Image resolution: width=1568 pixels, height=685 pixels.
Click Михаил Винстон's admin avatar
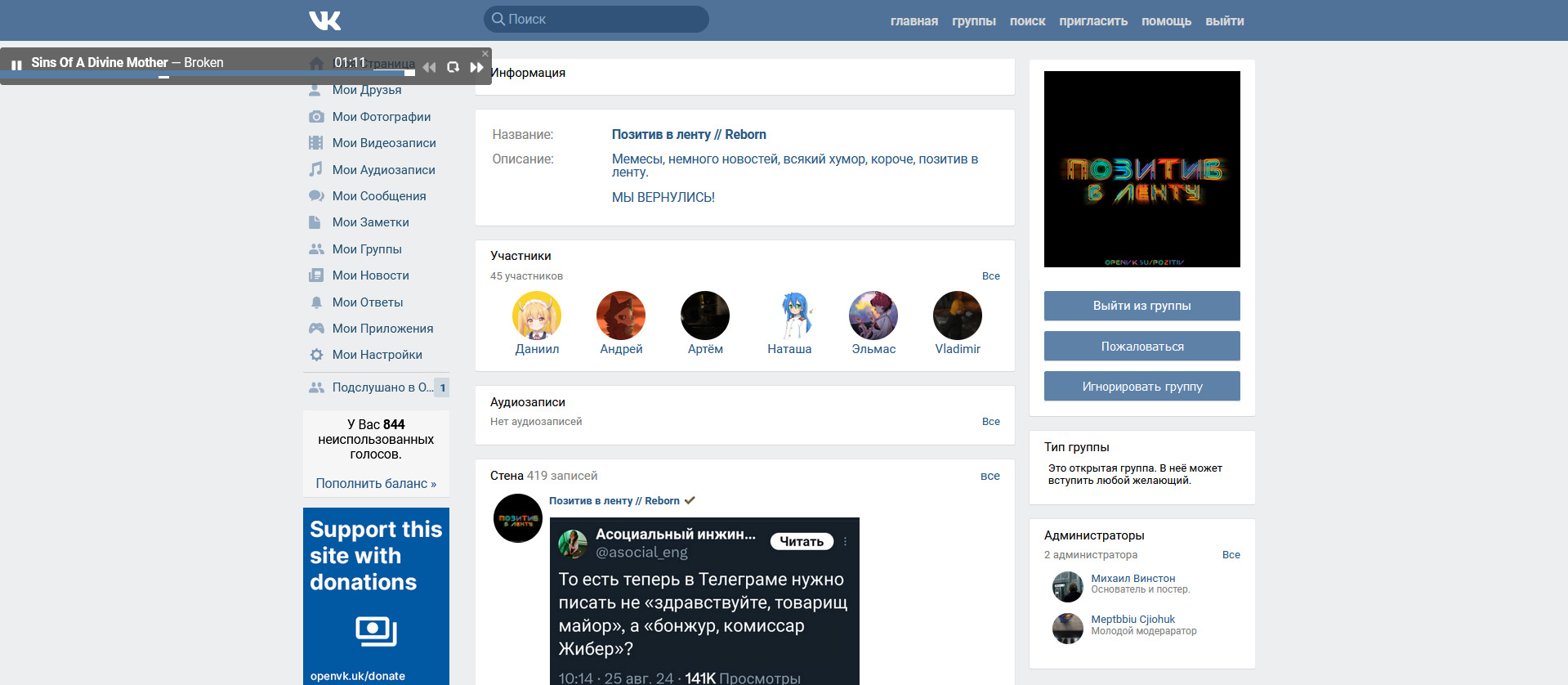click(1068, 587)
